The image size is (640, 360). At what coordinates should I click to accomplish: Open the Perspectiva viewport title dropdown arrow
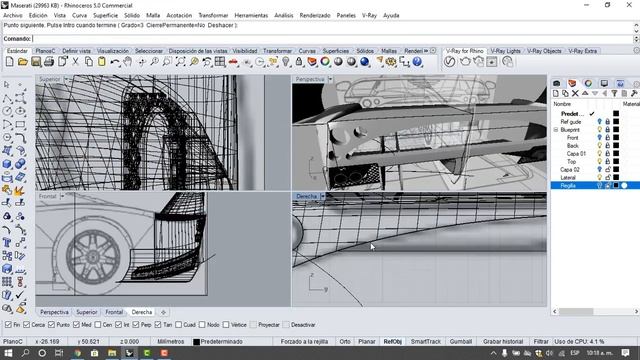(330, 79)
